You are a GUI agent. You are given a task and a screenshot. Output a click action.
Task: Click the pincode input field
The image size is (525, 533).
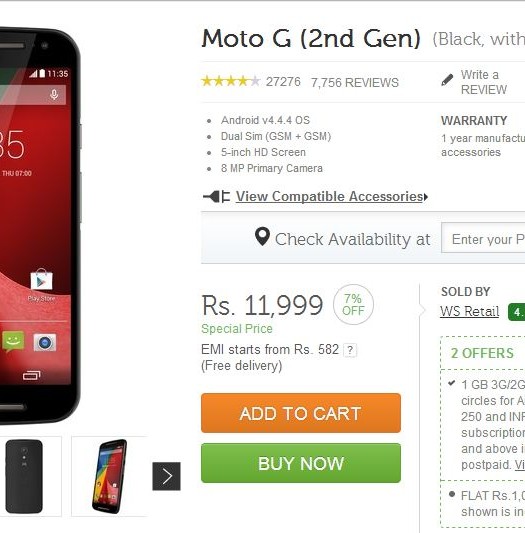[x=483, y=238]
